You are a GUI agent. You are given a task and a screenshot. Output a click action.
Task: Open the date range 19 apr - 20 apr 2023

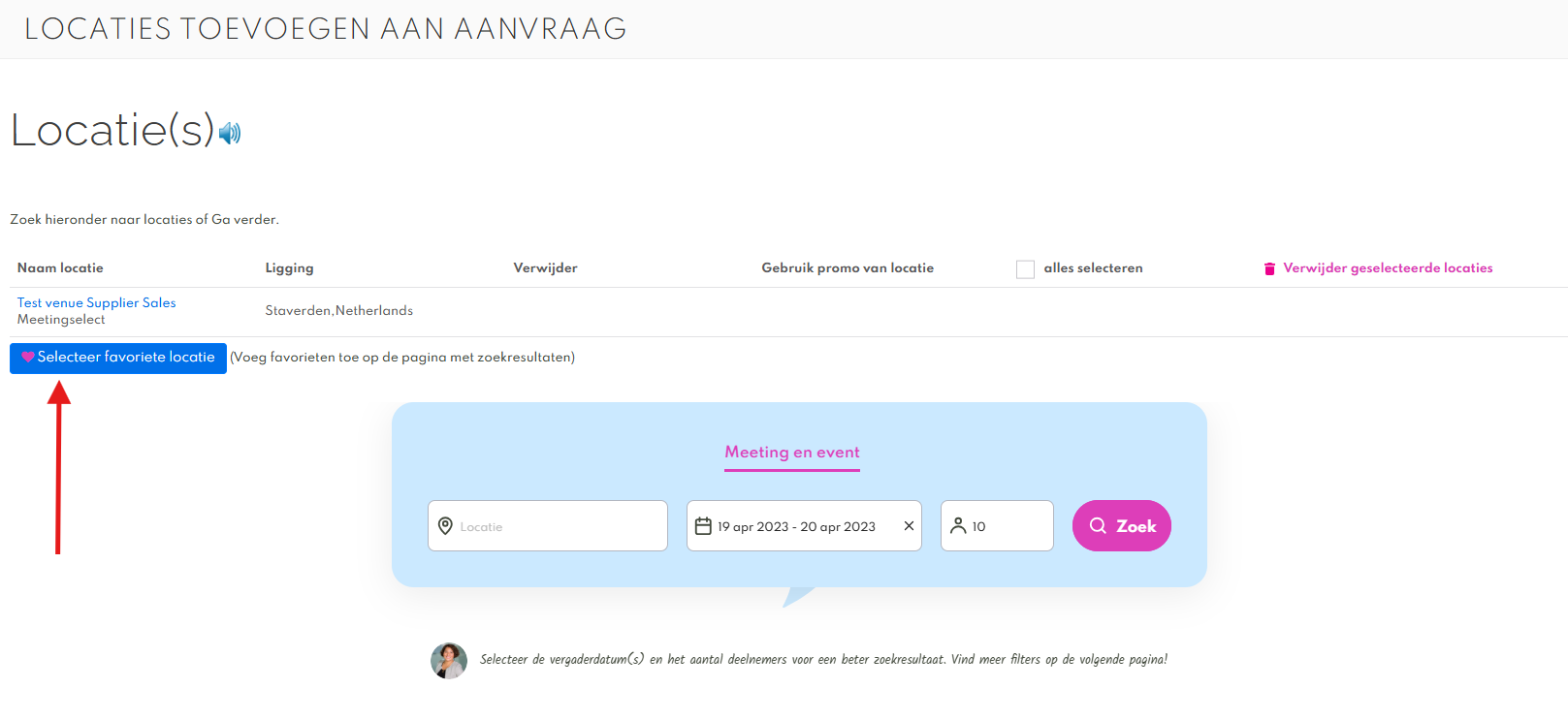point(804,525)
